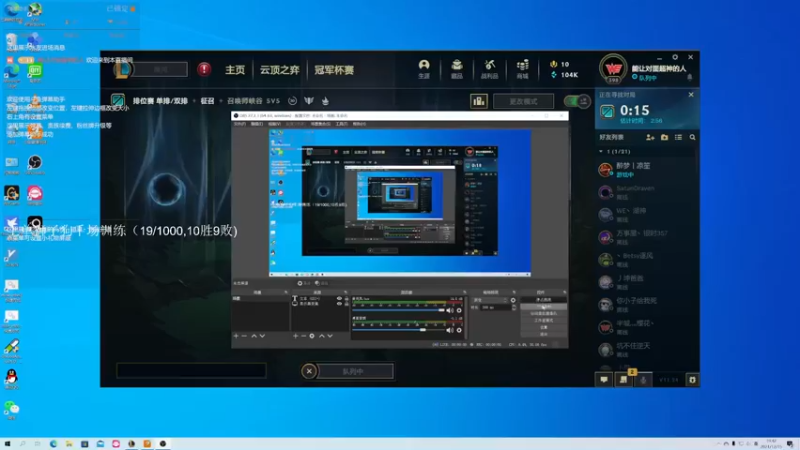
Task: Open File Explorer in taskbar
Action: pyautogui.click(x=69, y=444)
